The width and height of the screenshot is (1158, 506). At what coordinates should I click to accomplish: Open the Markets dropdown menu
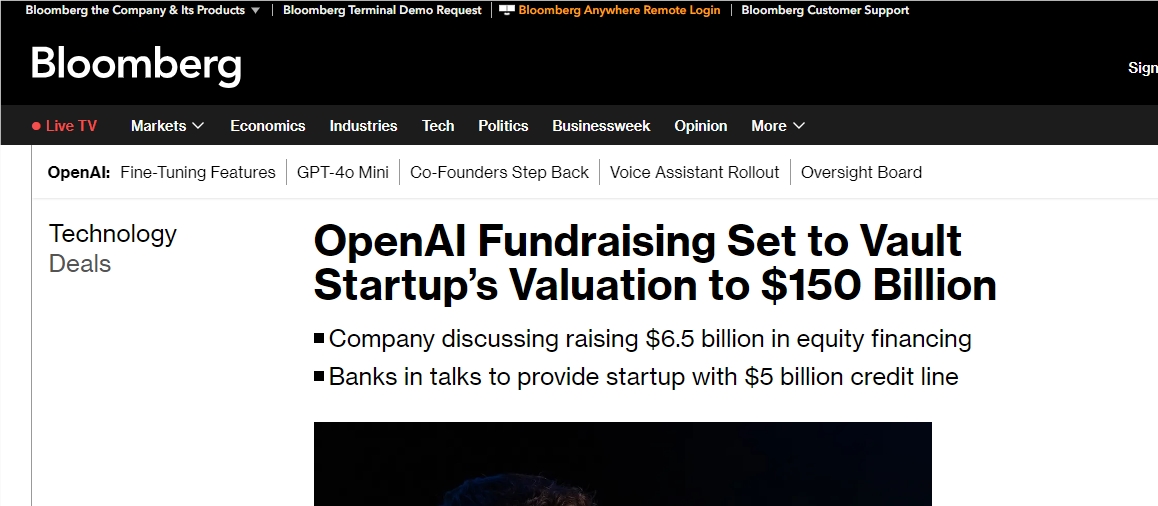(x=167, y=126)
